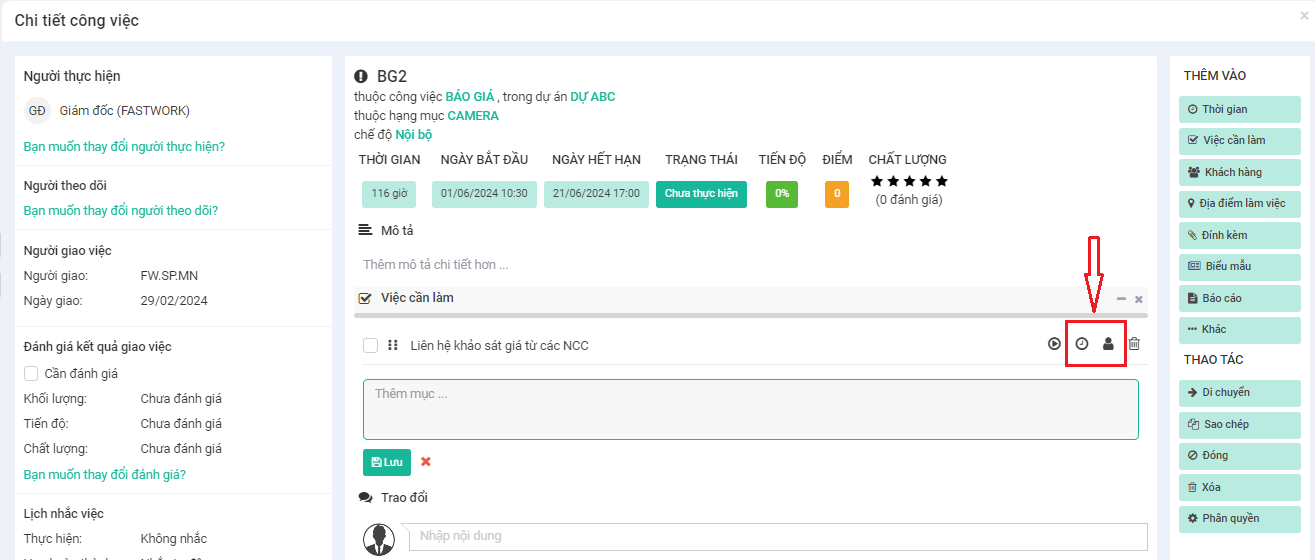Tick the Liên hệ khảo sát giá checkbox
This screenshot has height=560, width=1315.
click(371, 346)
